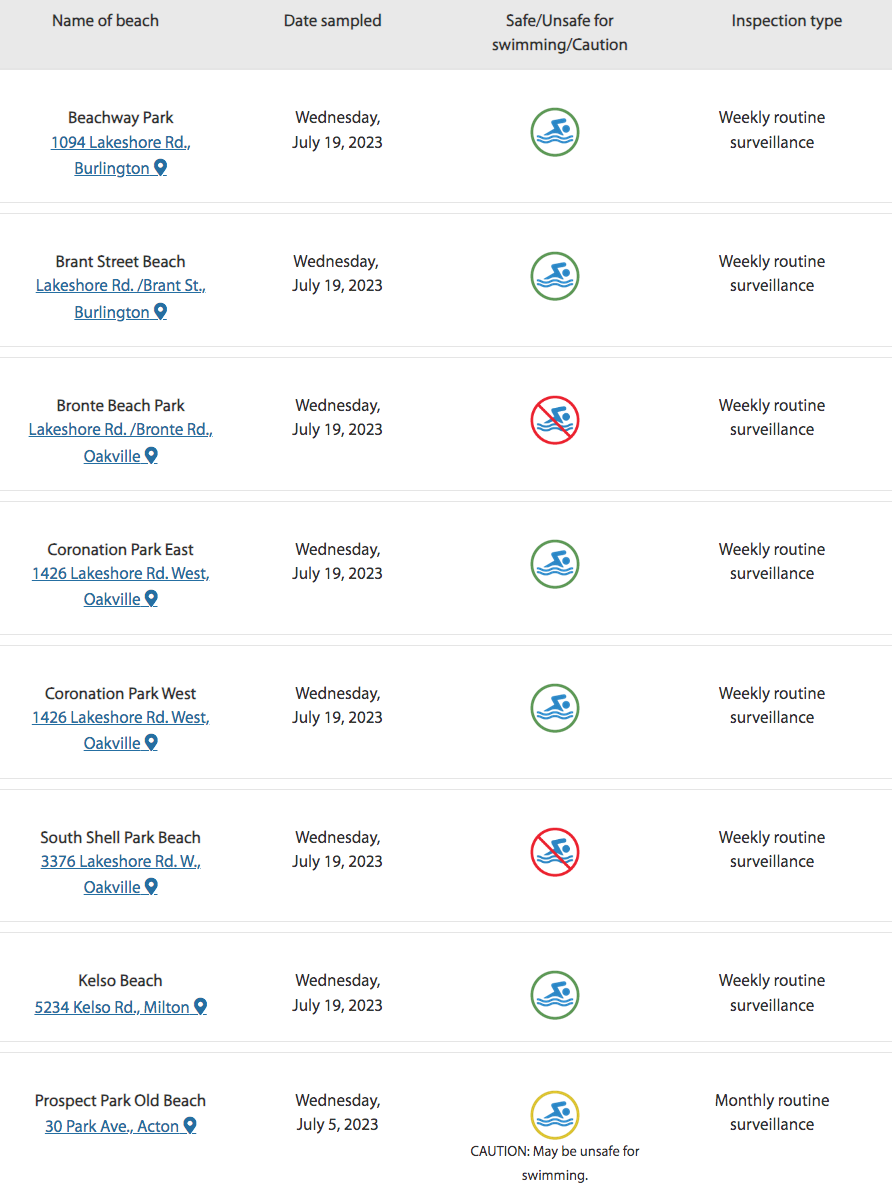Click Kelso Beach green safe swimming icon
892x1192 pixels.
(554, 995)
